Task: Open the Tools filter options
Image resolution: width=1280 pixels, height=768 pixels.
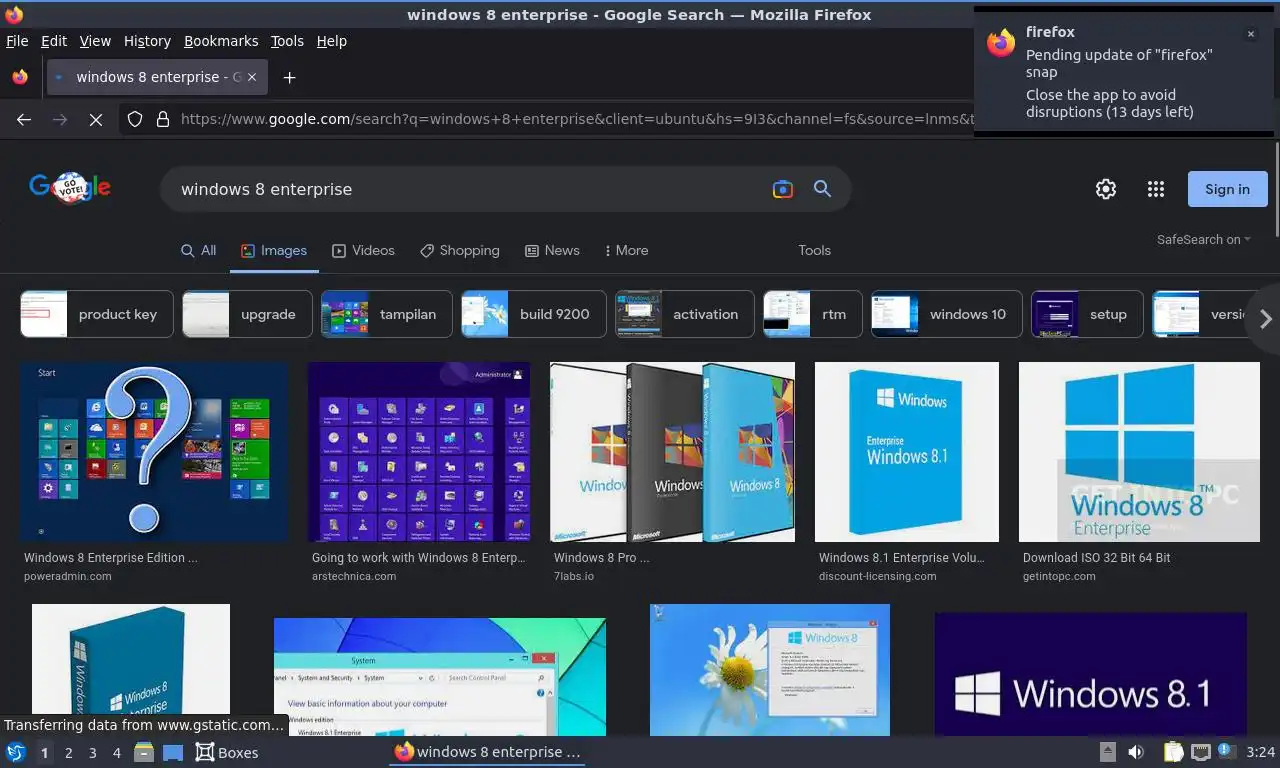Action: coord(814,250)
